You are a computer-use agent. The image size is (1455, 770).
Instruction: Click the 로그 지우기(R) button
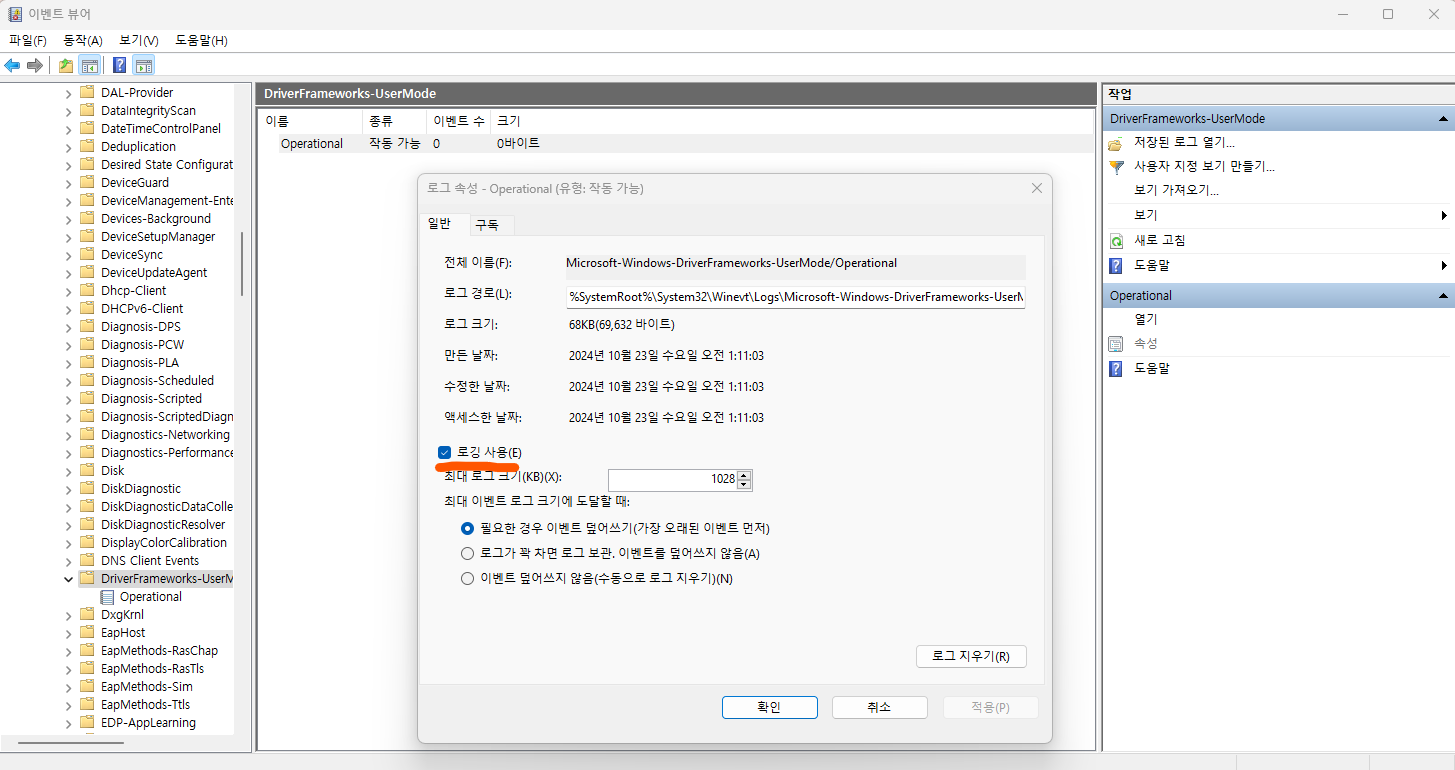971,657
